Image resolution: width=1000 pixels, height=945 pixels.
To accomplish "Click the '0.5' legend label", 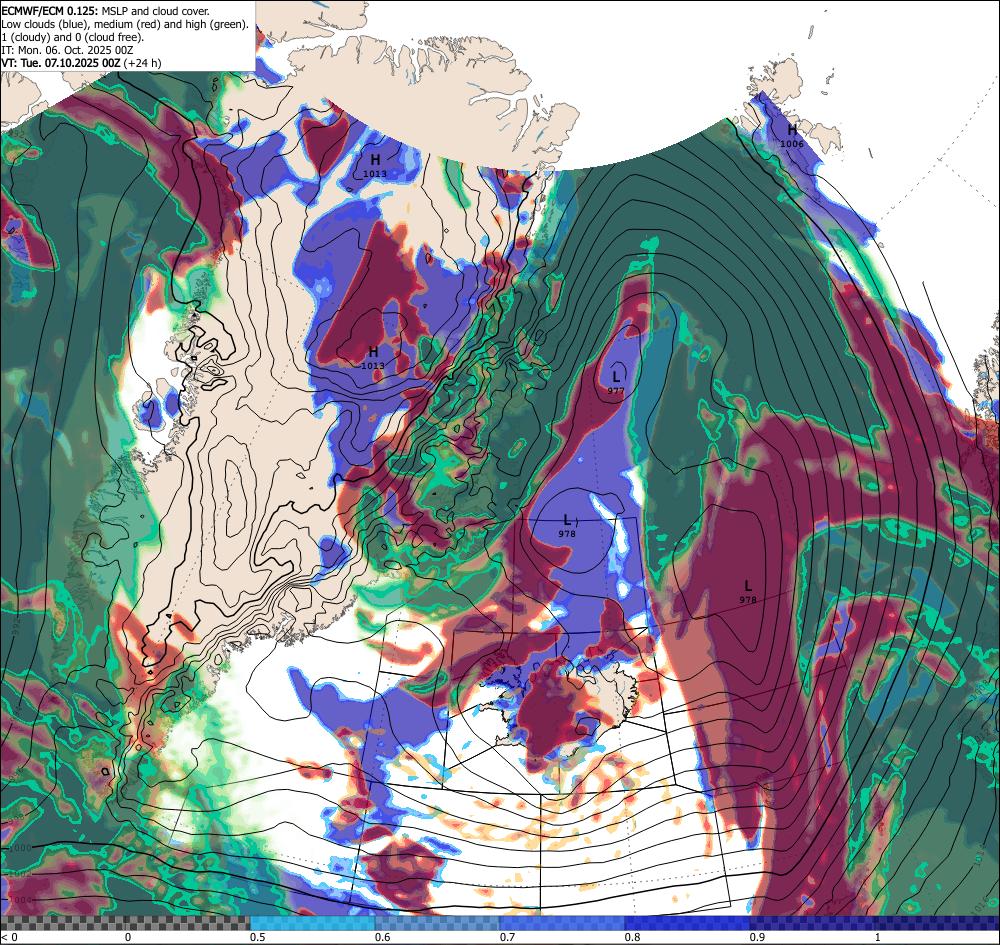I will 258,937.
